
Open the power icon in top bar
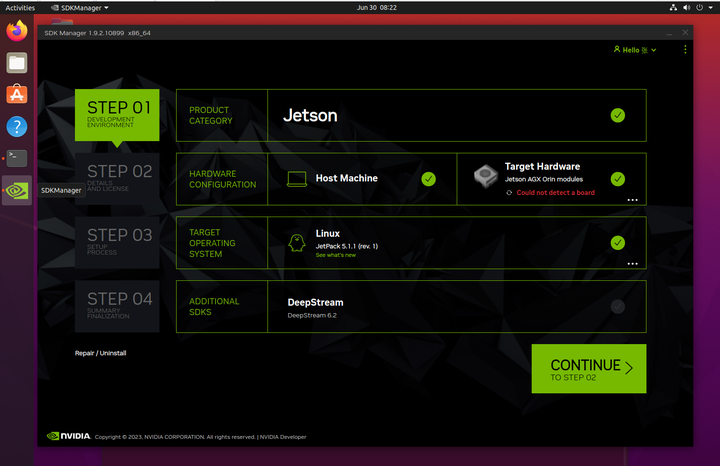pos(699,7)
